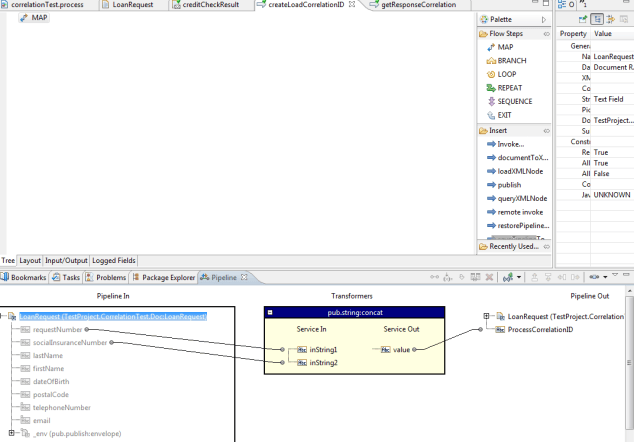
Task: Add a MAP step from the palette
Action: (x=500, y=47)
